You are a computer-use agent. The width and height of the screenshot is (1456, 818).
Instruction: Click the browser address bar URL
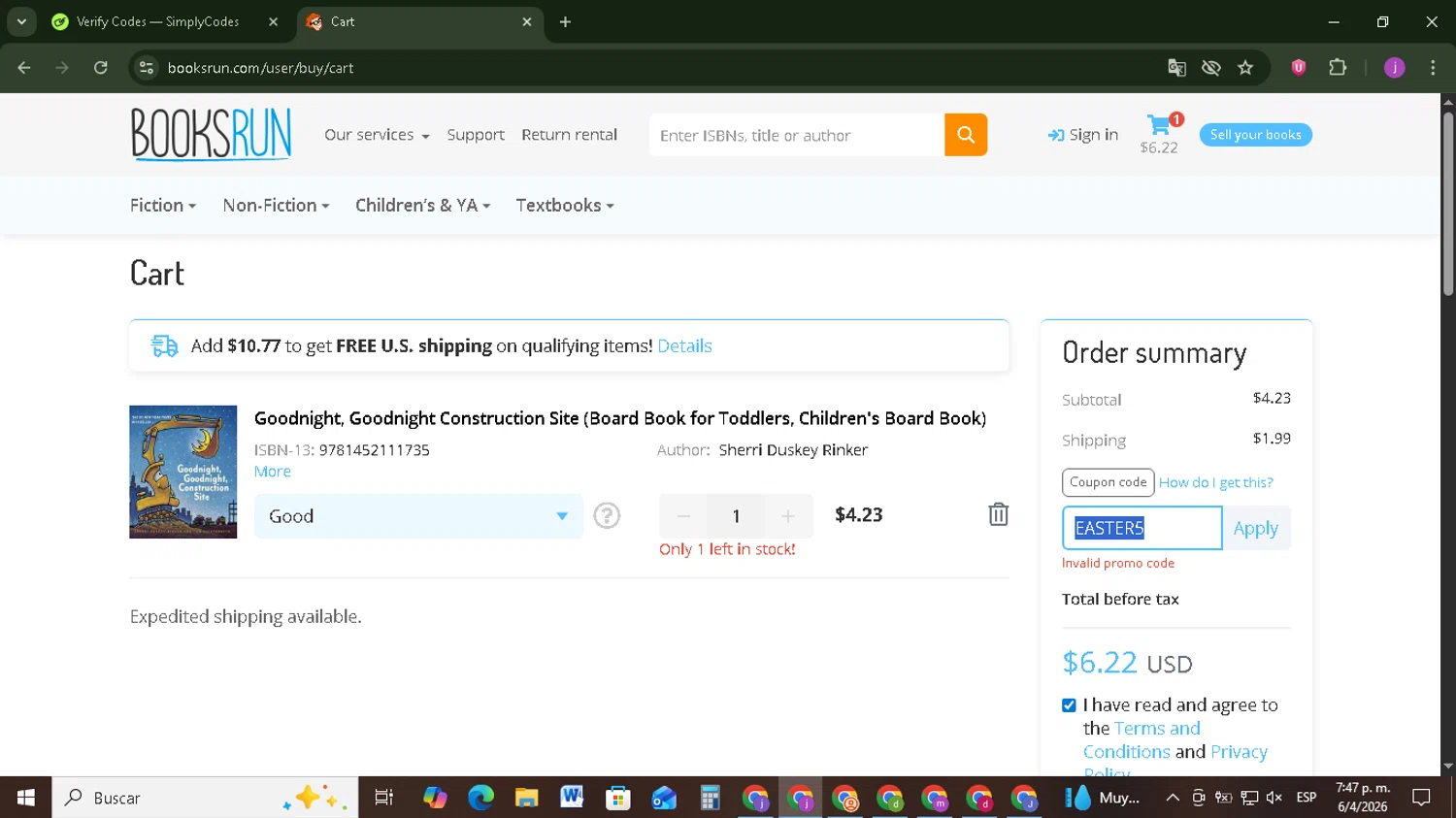[260, 68]
